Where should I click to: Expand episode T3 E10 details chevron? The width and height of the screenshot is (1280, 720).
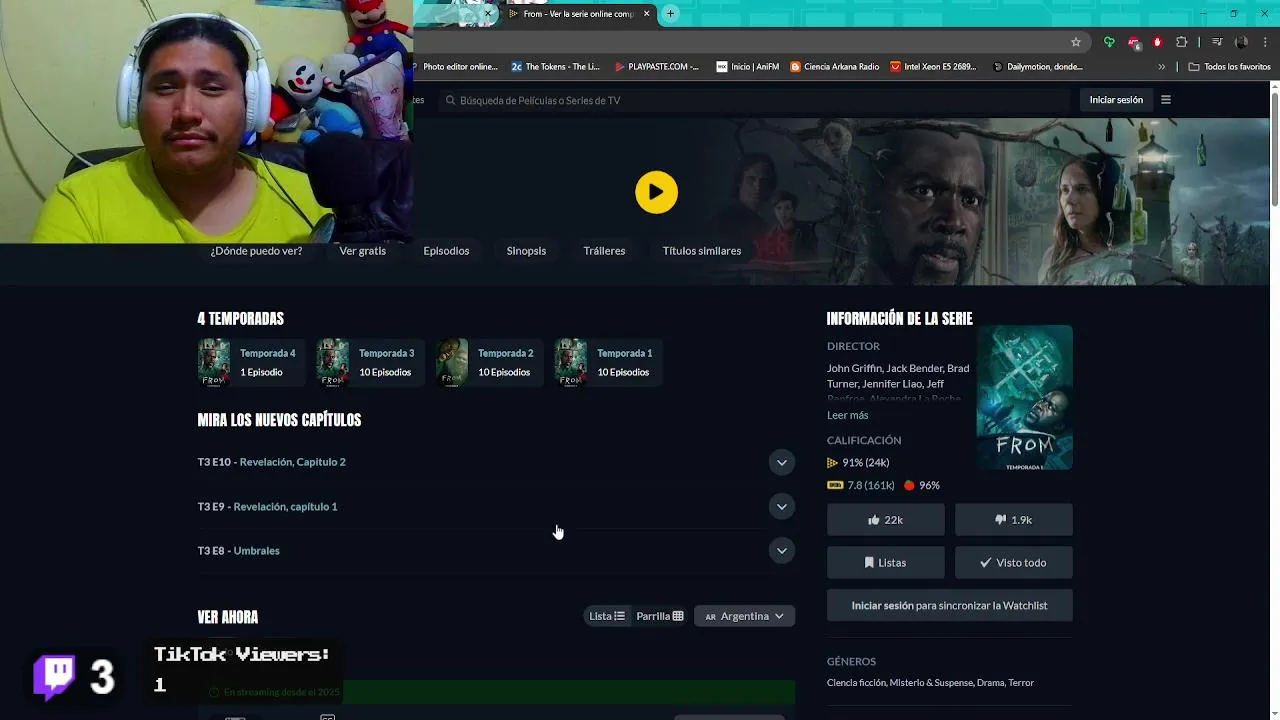pos(782,462)
